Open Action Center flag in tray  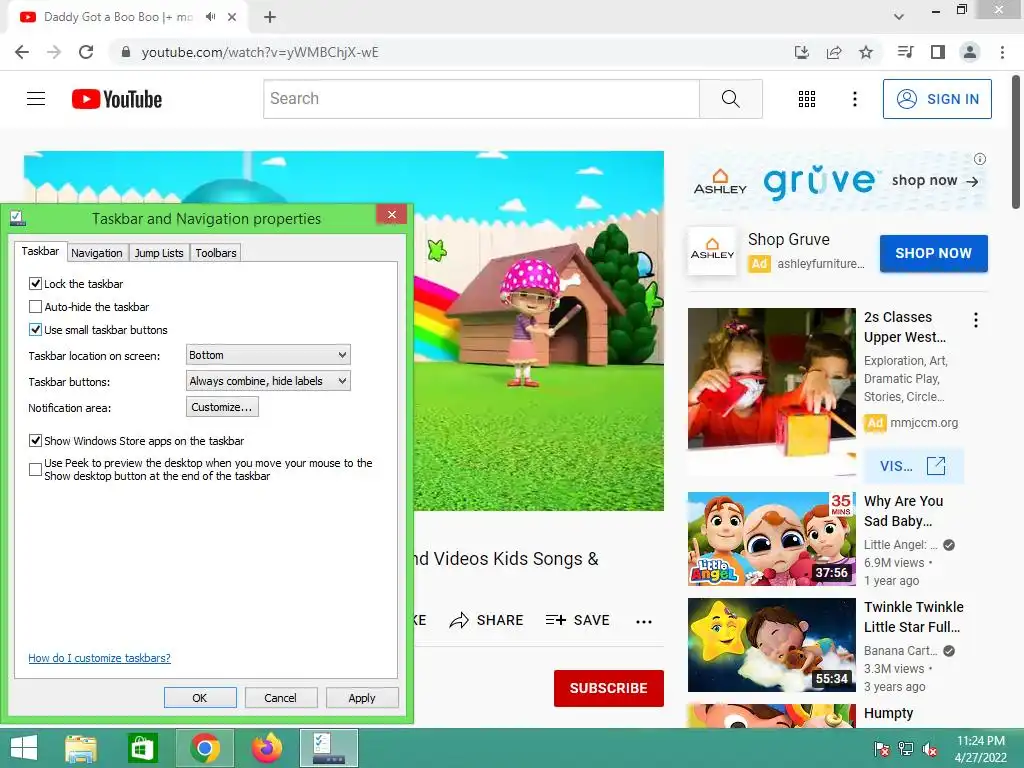coord(881,749)
